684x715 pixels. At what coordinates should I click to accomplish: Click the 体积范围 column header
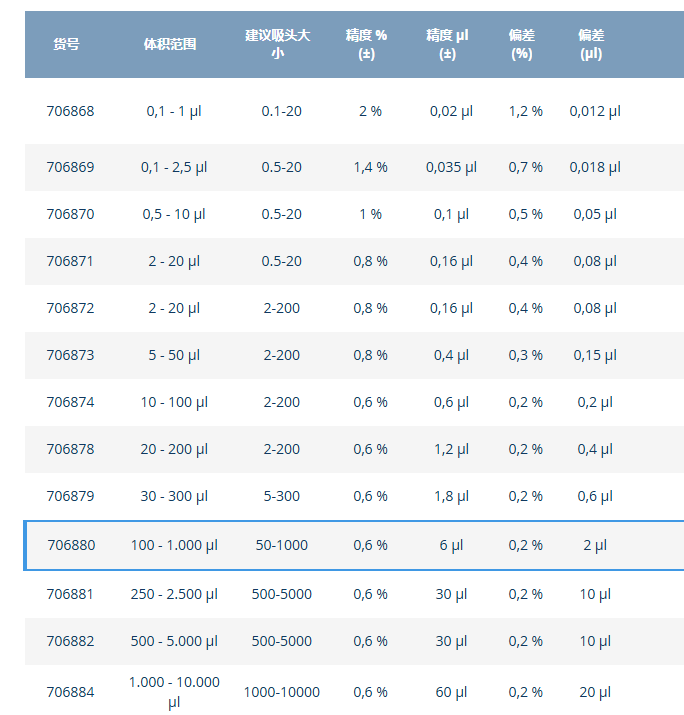pyautogui.click(x=170, y=44)
